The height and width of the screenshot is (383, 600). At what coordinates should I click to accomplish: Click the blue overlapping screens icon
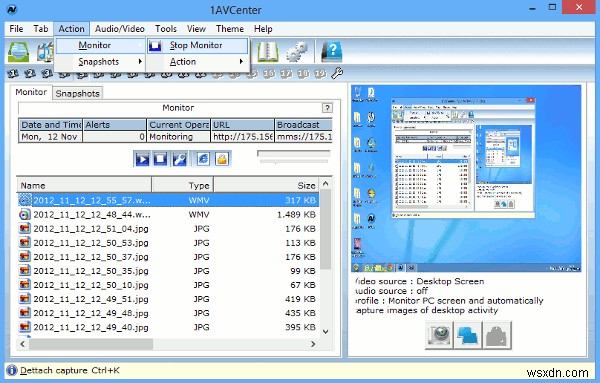point(468,335)
